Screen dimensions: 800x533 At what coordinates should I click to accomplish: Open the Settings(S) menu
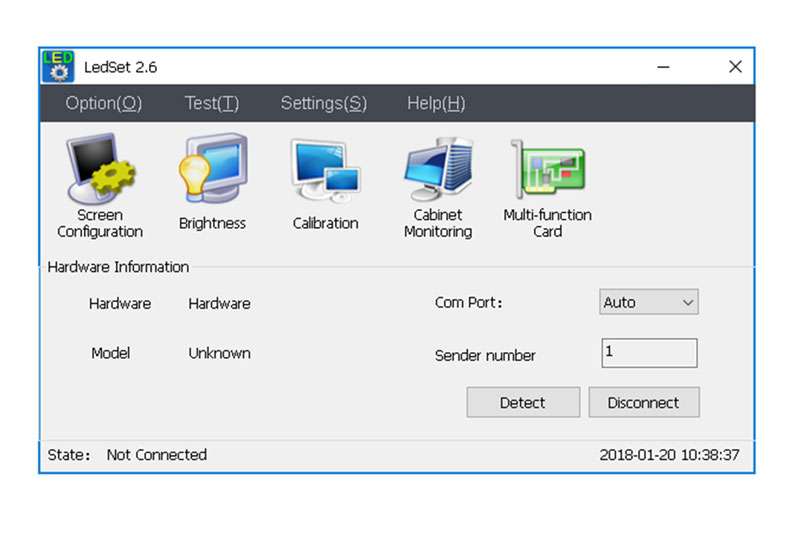(x=323, y=104)
